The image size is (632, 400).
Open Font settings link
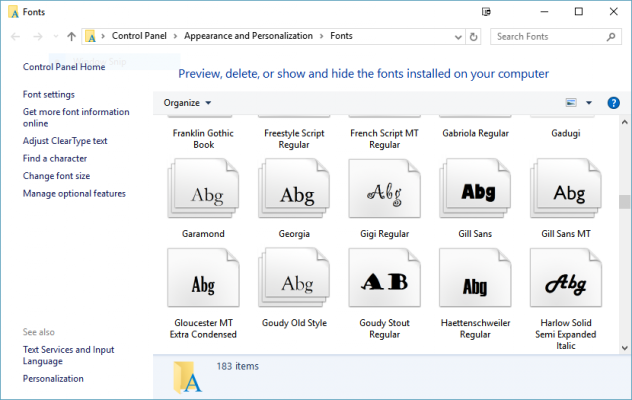click(49, 94)
